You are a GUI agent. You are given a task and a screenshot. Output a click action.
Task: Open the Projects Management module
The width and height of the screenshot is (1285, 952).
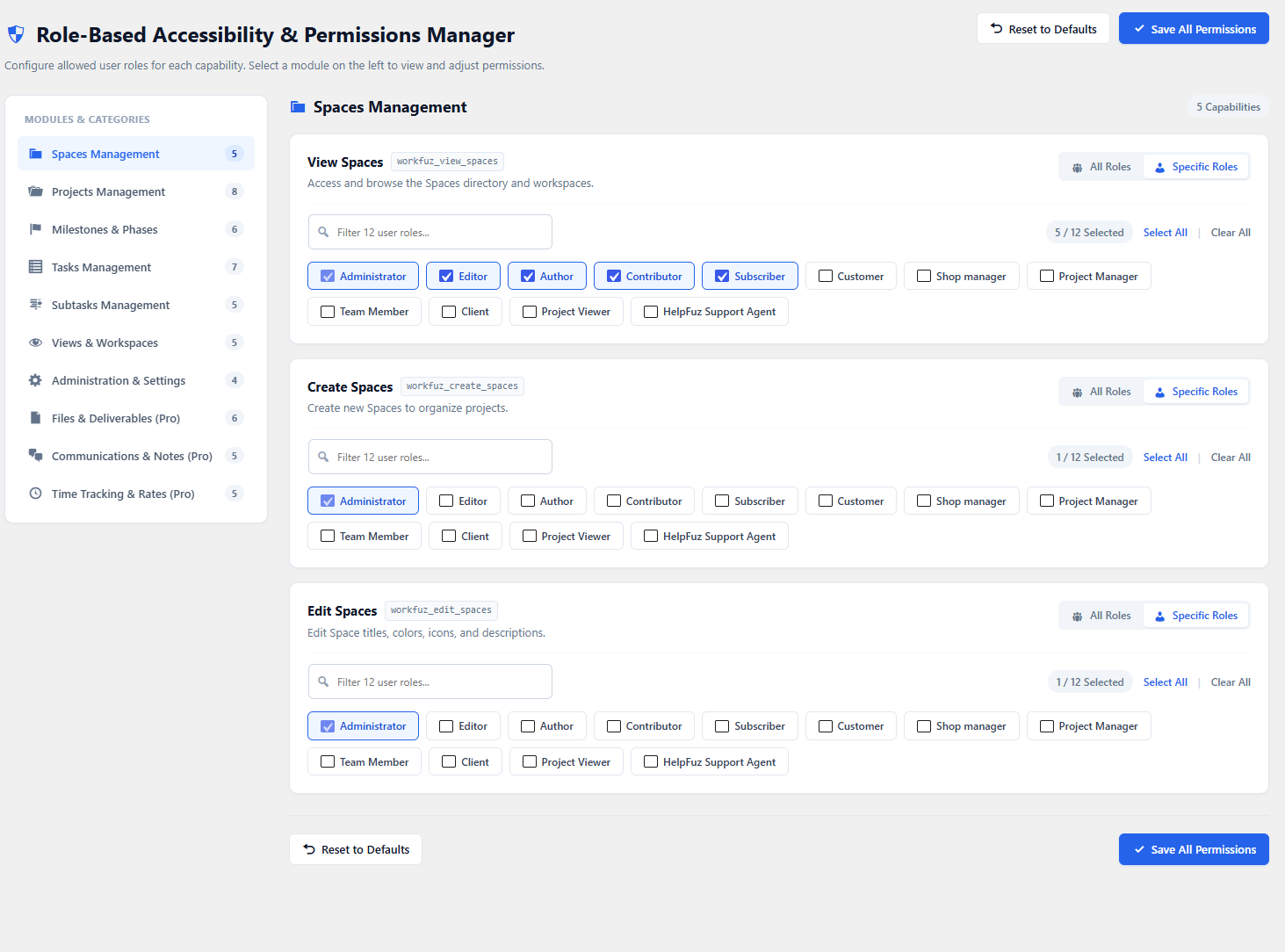136,191
